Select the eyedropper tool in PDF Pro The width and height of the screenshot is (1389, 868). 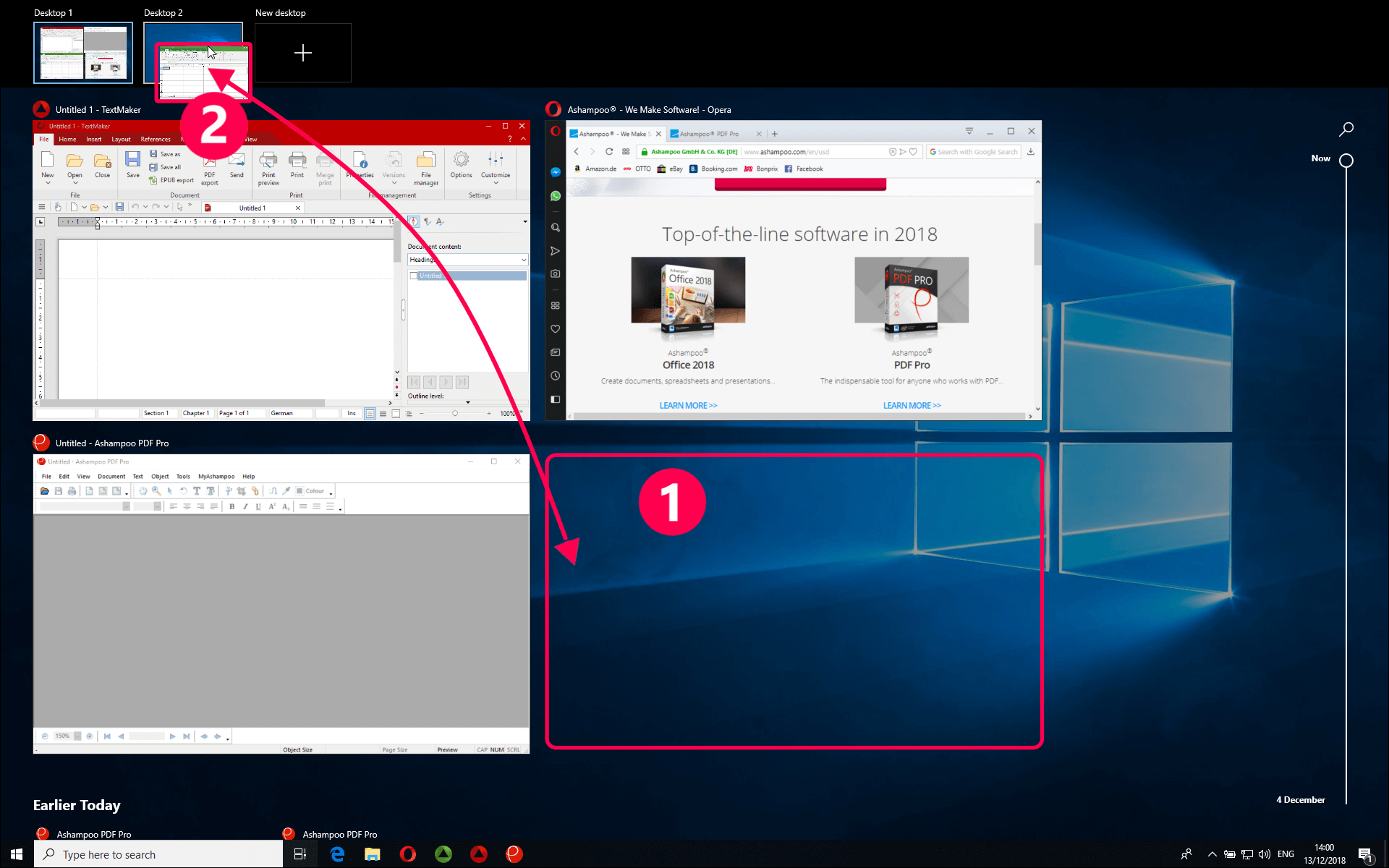[286, 491]
